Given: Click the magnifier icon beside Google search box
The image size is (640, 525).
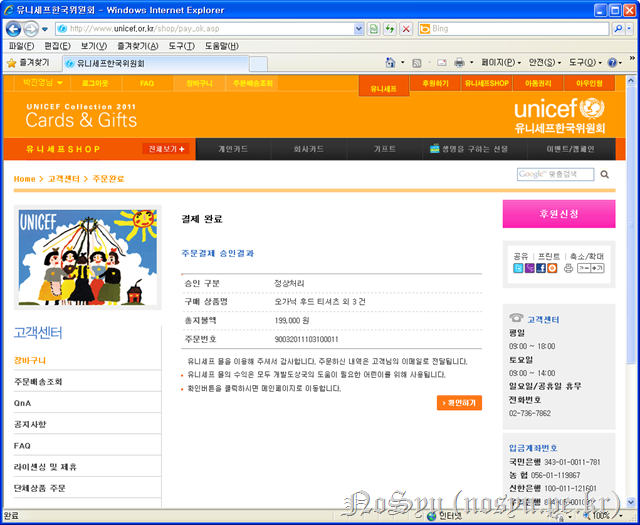Looking at the screenshot, I should coord(605,175).
